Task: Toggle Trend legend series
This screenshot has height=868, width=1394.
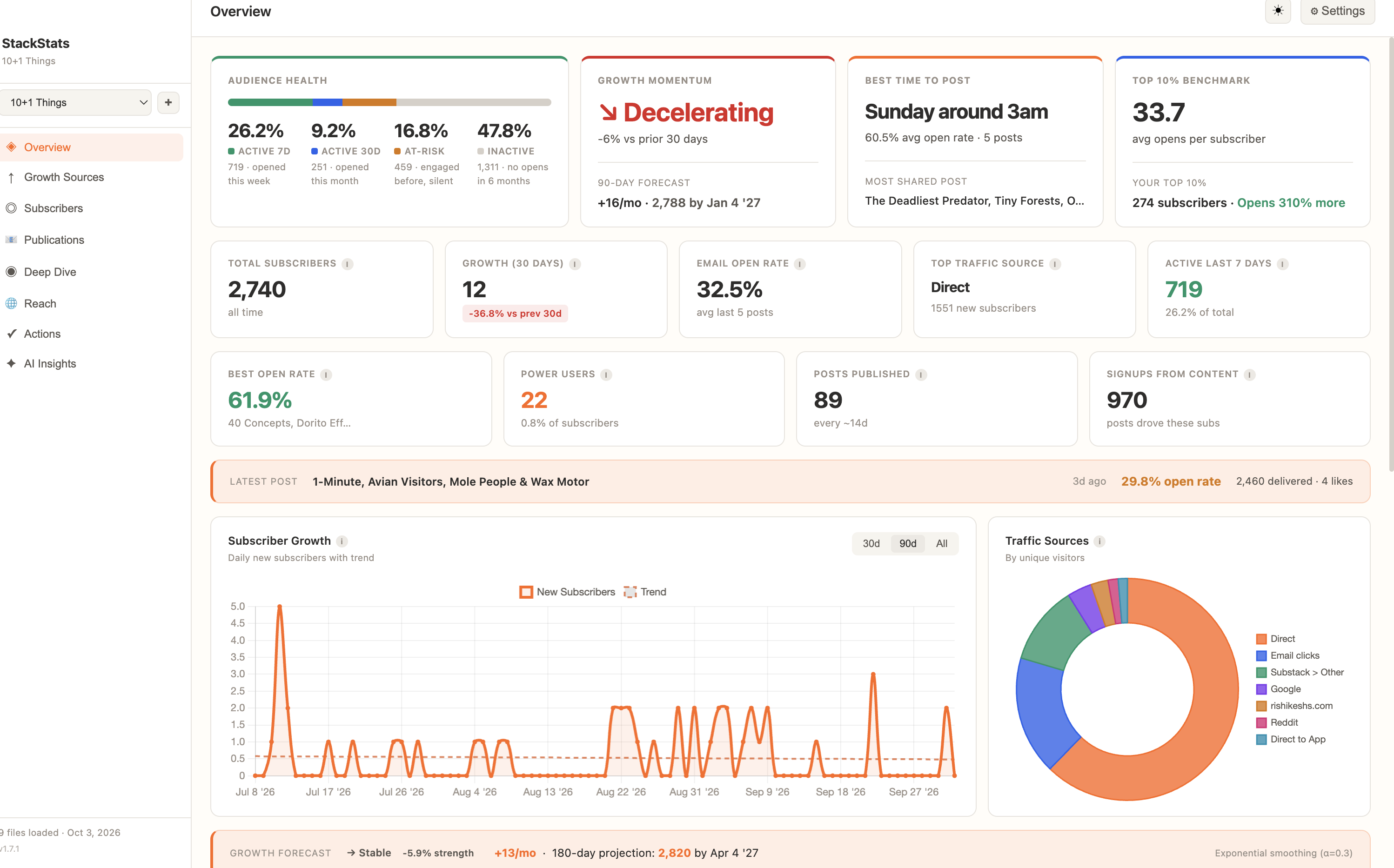Action: coord(645,592)
